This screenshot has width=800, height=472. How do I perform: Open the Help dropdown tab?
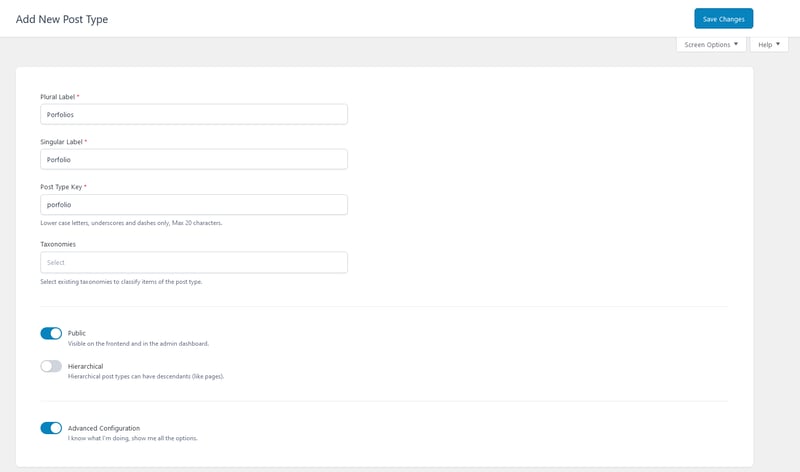tap(768, 45)
